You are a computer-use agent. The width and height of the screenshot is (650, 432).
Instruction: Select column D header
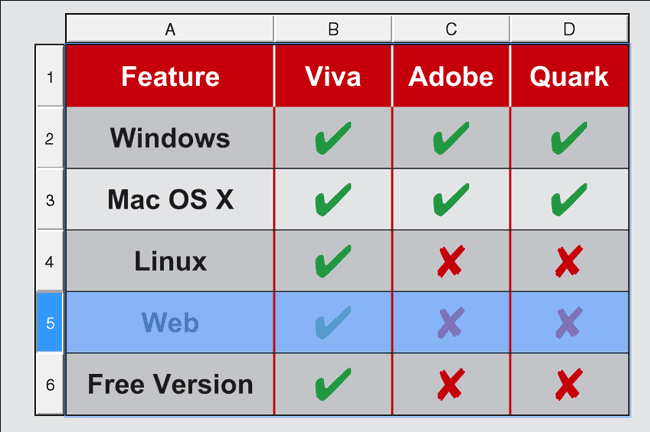tap(569, 29)
